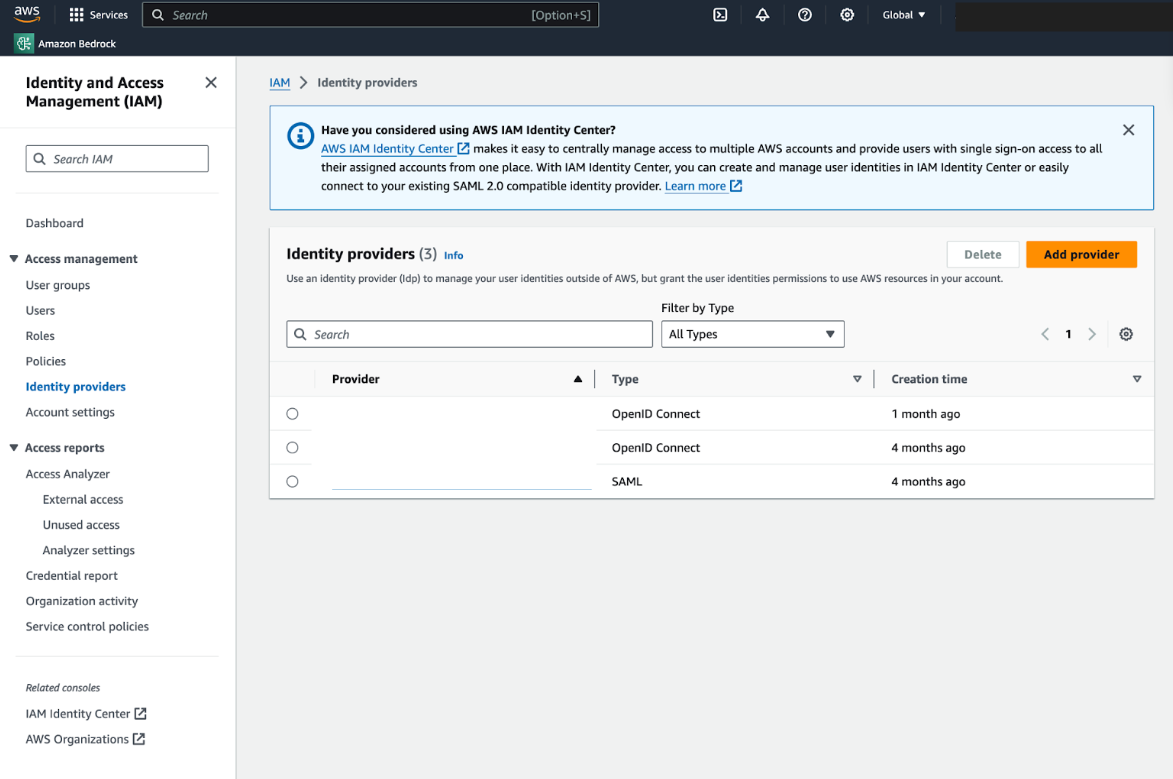Click the top console Search field
The image size is (1173, 779).
370,15
